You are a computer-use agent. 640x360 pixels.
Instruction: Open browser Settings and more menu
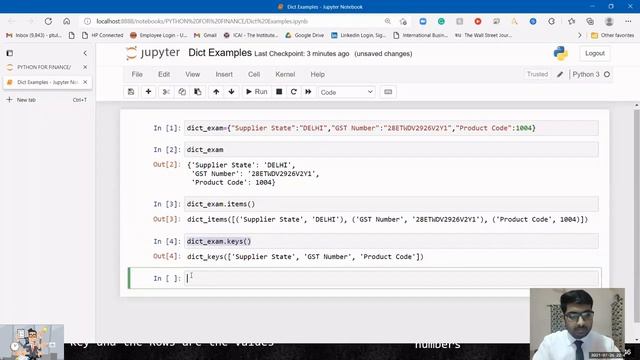[628, 21]
